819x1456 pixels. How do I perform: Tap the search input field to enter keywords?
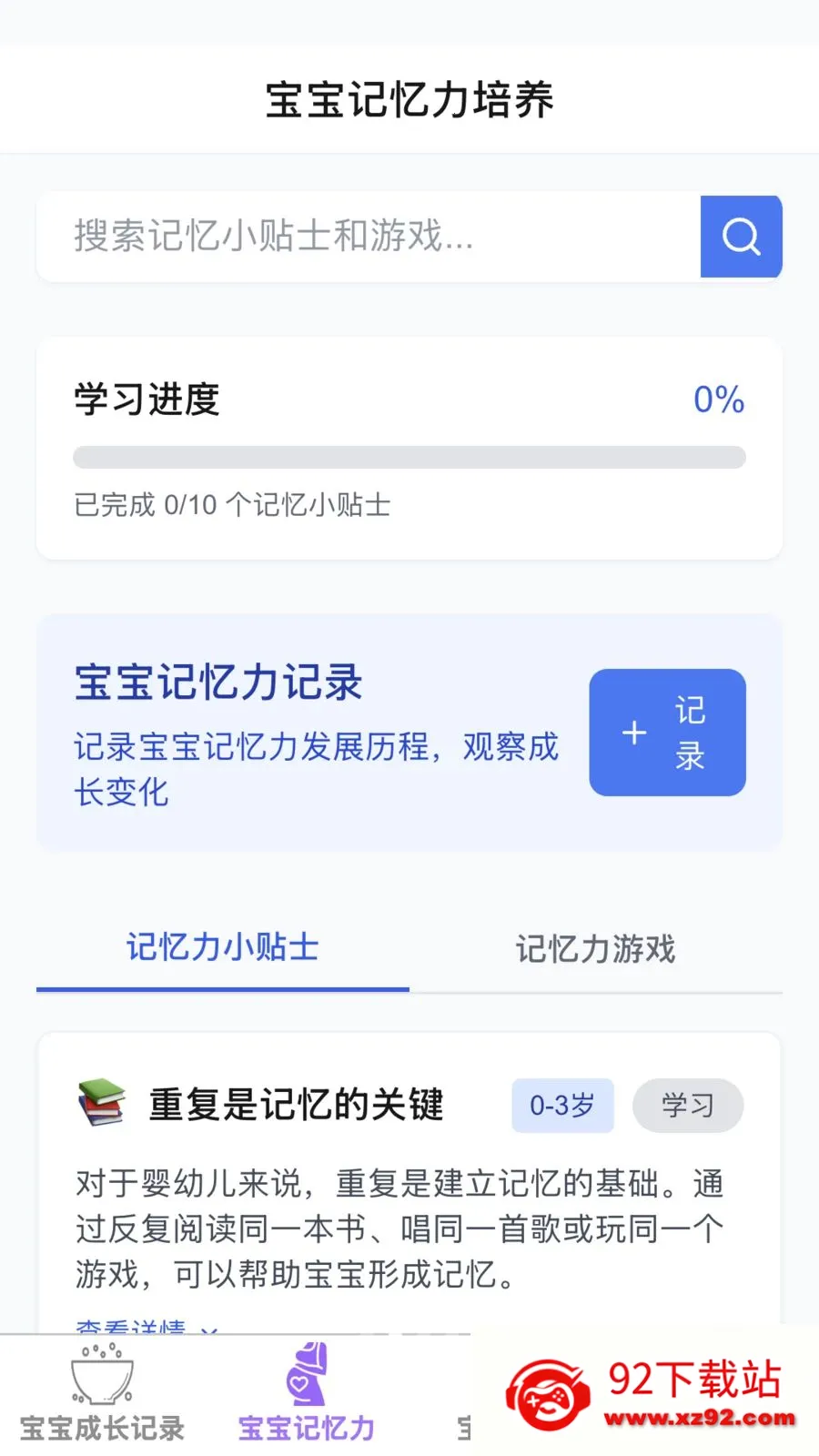(364, 237)
